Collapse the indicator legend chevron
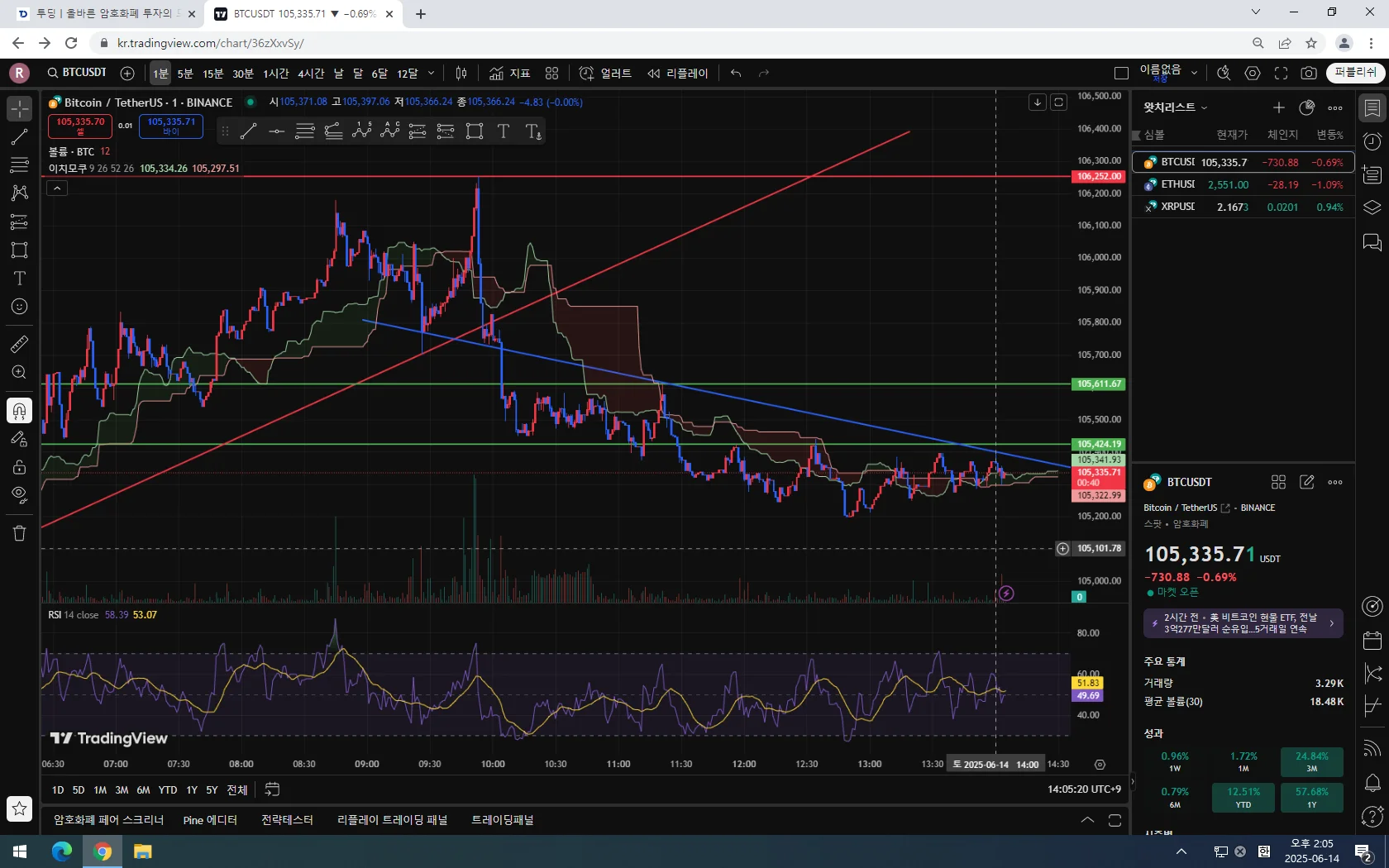 tap(57, 188)
